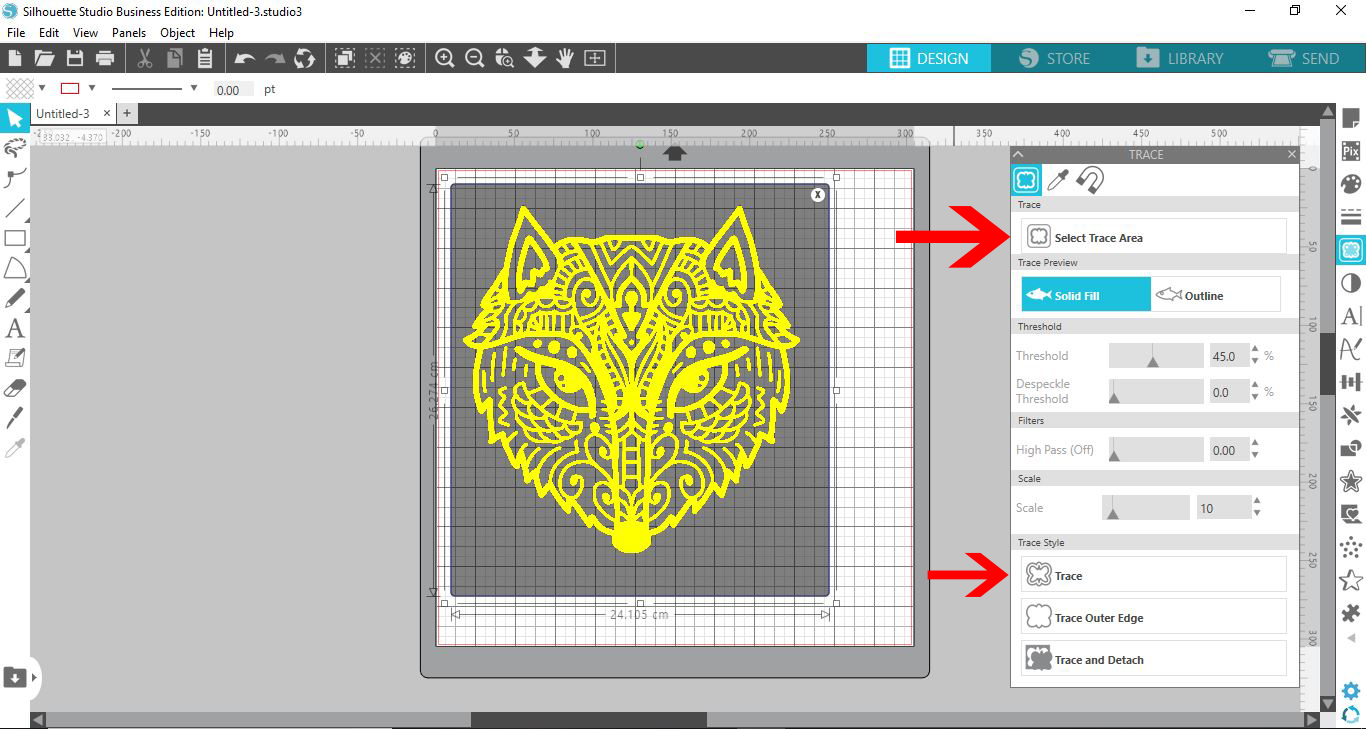Click the Select Trace Area button
Viewport: 1366px width, 729px height.
1154,237
